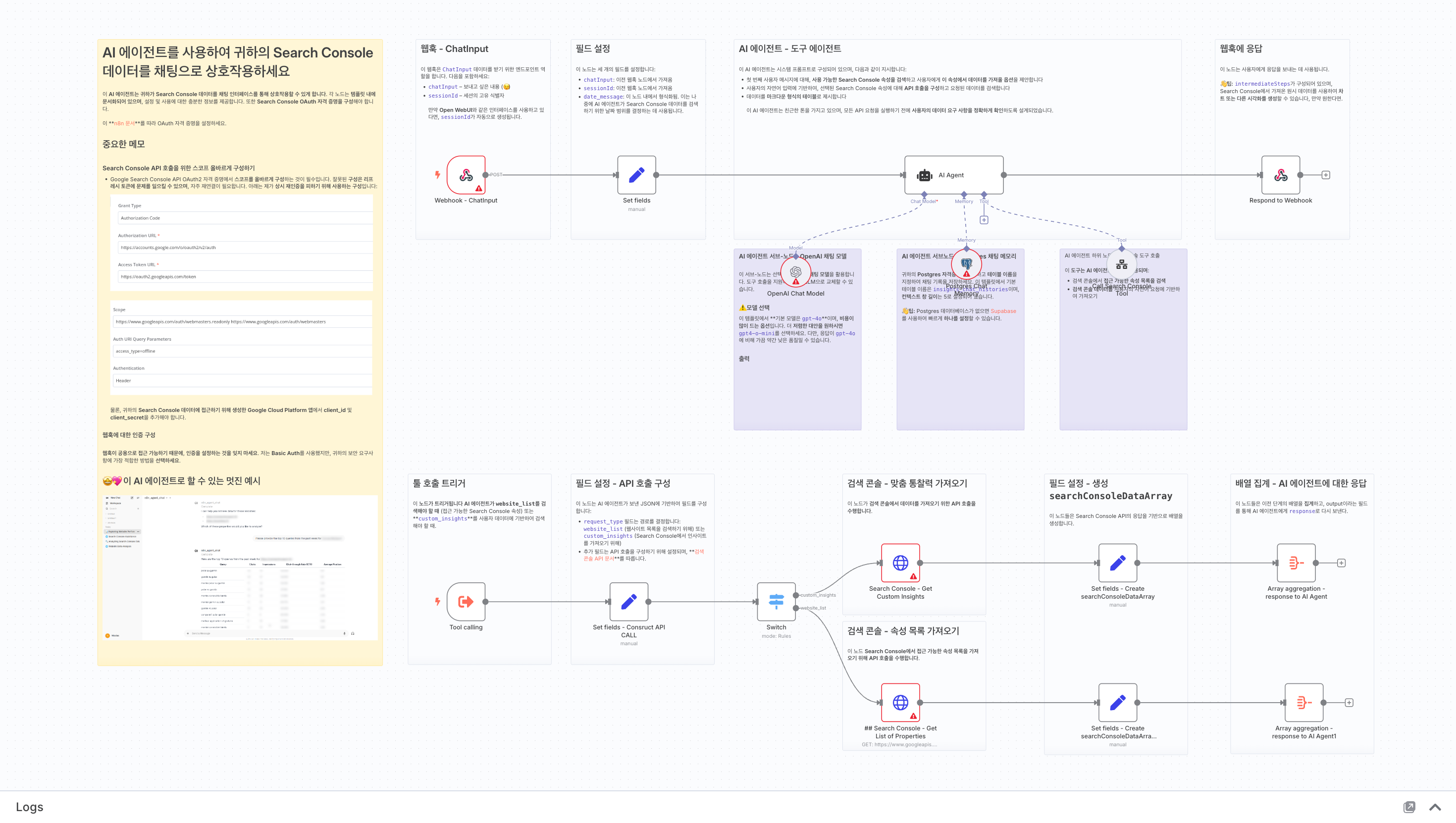Open the n8n docs link in sticky note

124,123
